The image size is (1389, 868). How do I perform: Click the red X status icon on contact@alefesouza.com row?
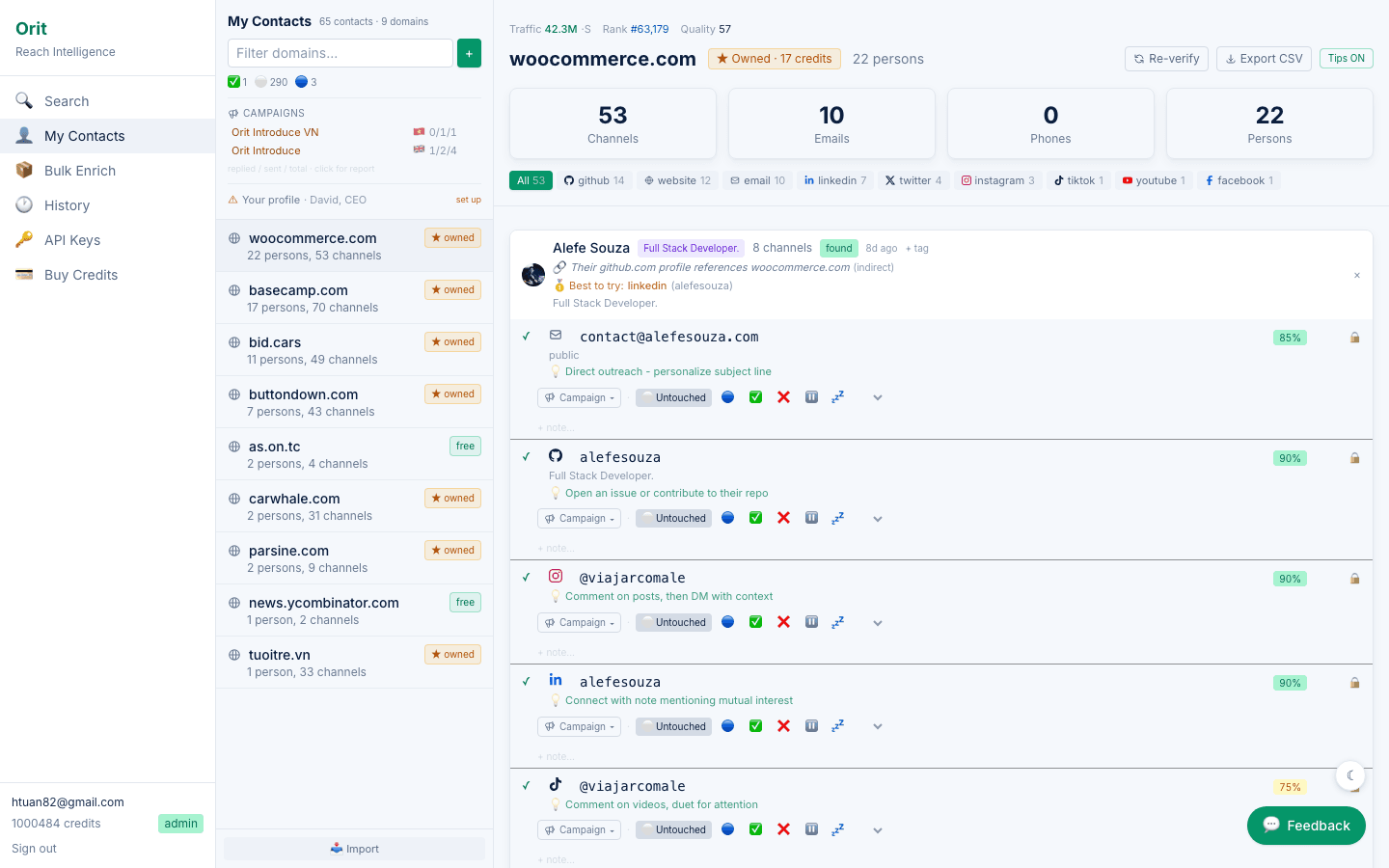[x=783, y=397]
